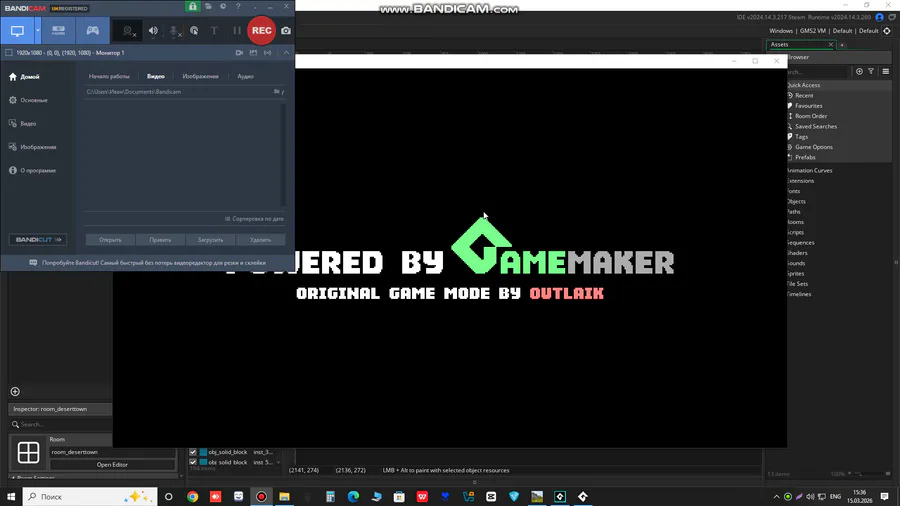
Task: Click the Удалить button
Action: [261, 240]
